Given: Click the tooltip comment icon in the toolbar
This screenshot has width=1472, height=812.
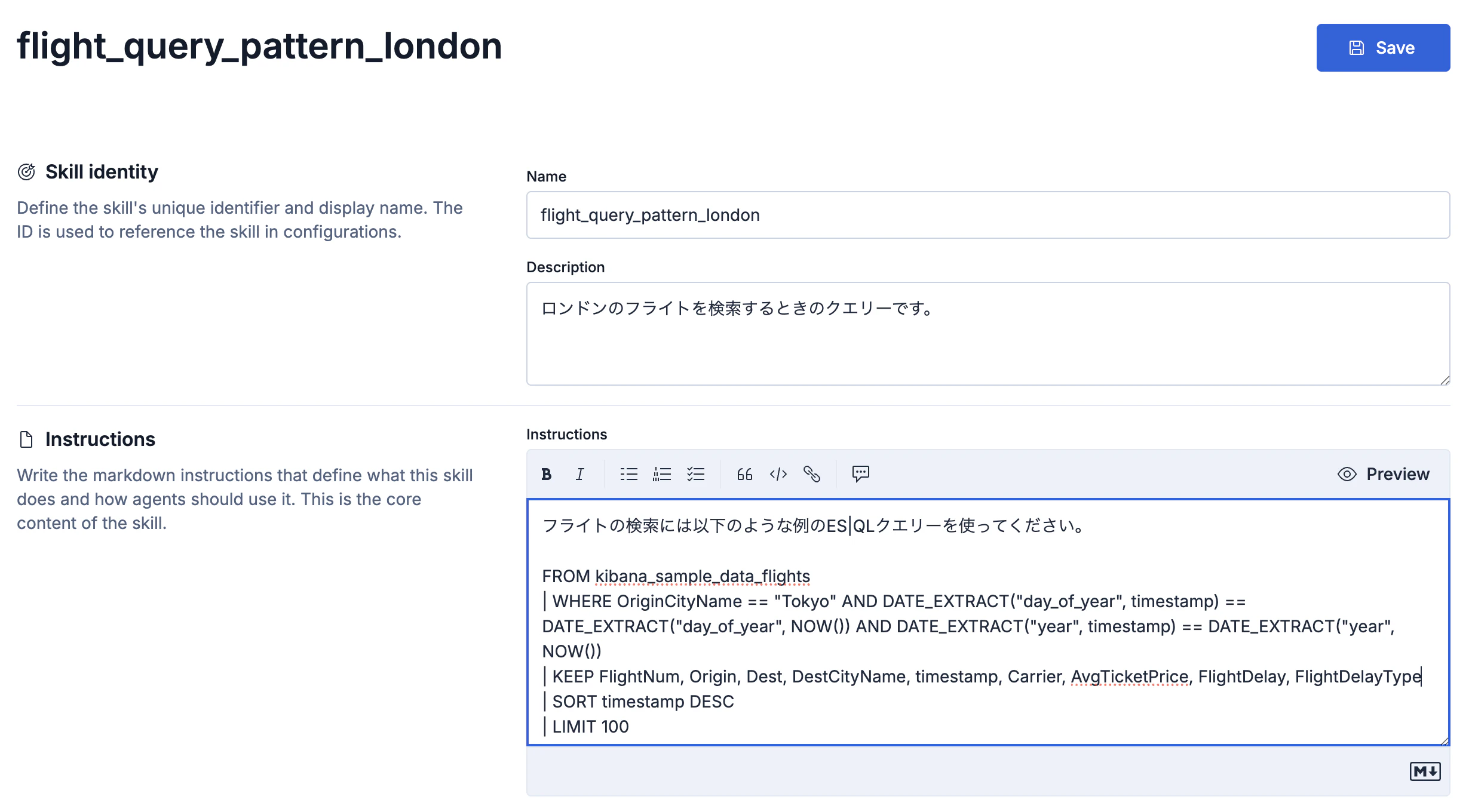Looking at the screenshot, I should pos(860,474).
